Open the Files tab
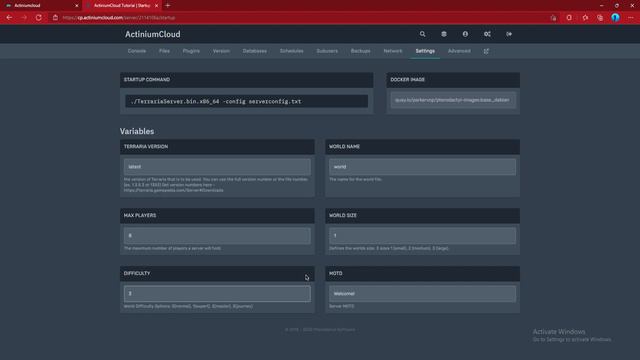Viewport: 640px width, 360px height. click(164, 51)
